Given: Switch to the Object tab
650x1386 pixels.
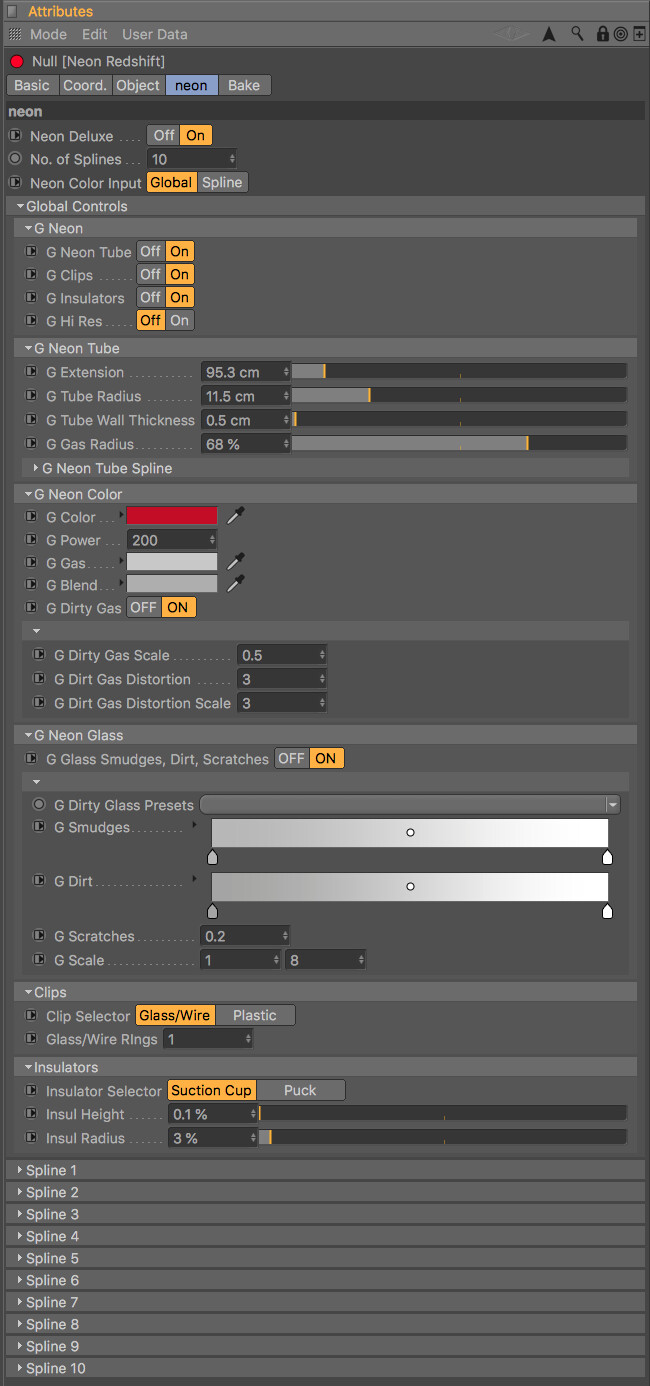Looking at the screenshot, I should pos(138,85).
